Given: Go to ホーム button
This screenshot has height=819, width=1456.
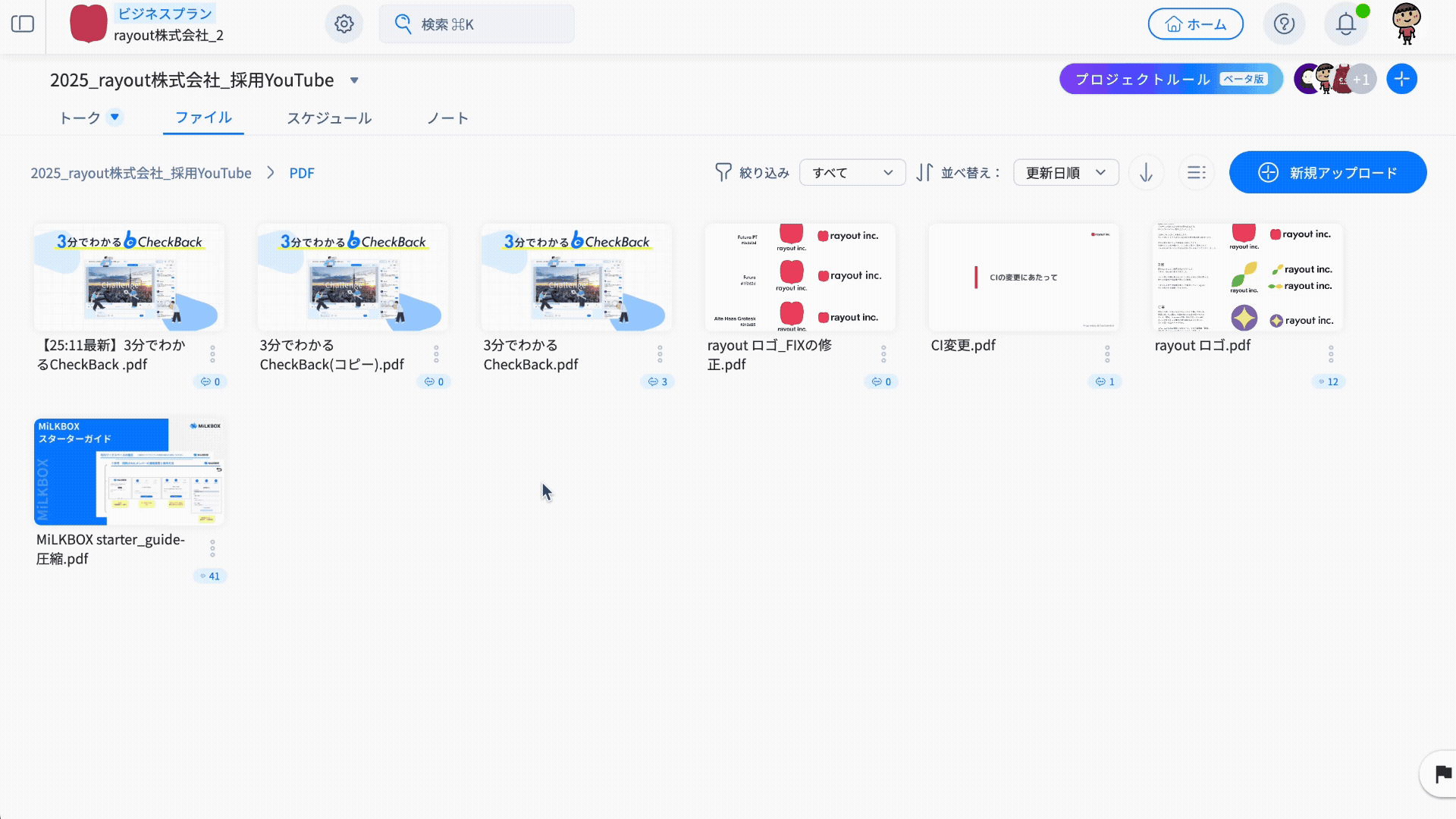Looking at the screenshot, I should coord(1195,24).
